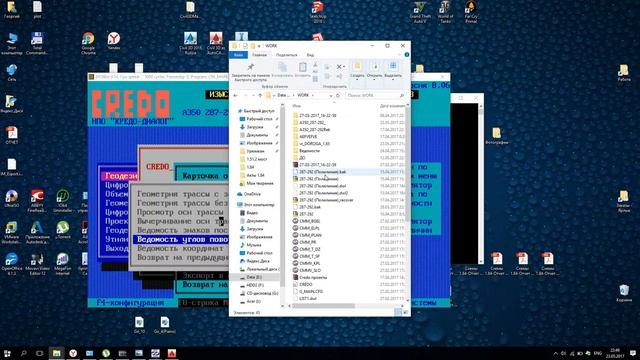
Task: Open Delete button dropdown arrow
Action: click(x=344, y=67)
